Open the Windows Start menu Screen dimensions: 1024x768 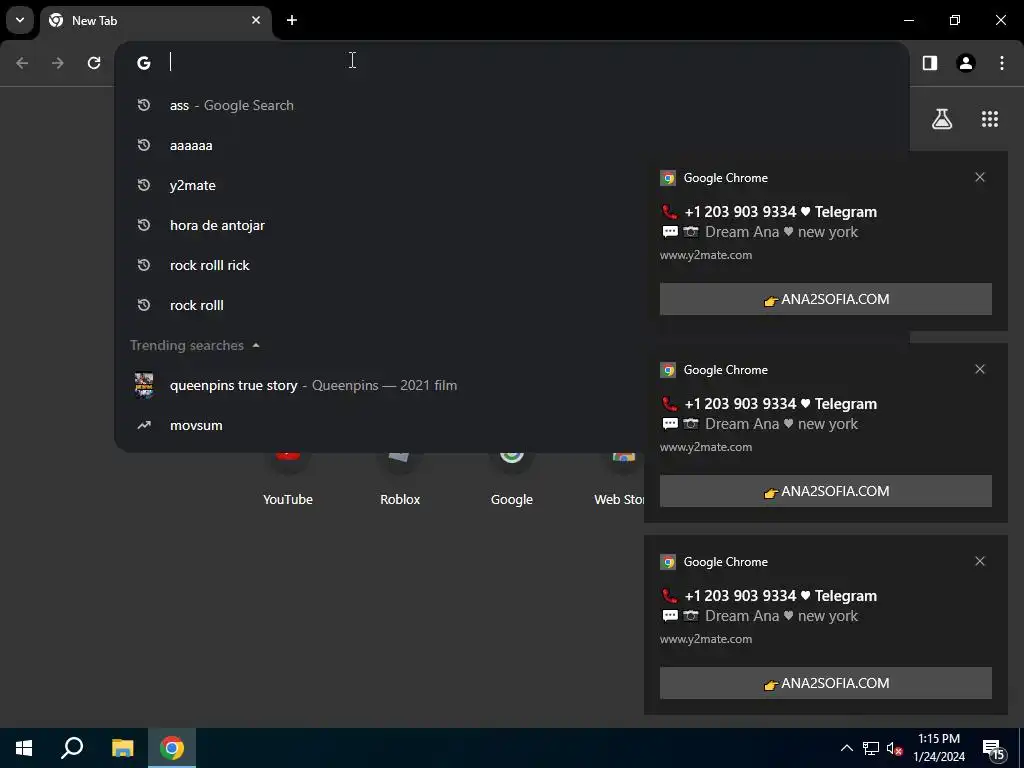(x=24, y=748)
